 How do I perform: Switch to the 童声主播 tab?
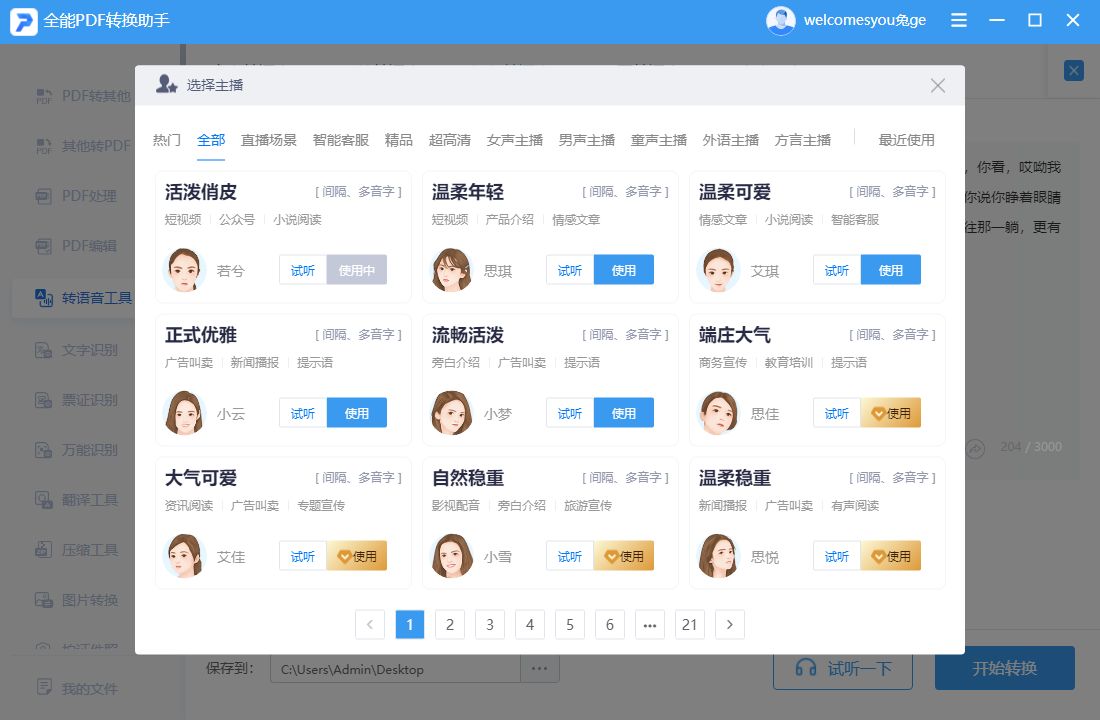[659, 140]
